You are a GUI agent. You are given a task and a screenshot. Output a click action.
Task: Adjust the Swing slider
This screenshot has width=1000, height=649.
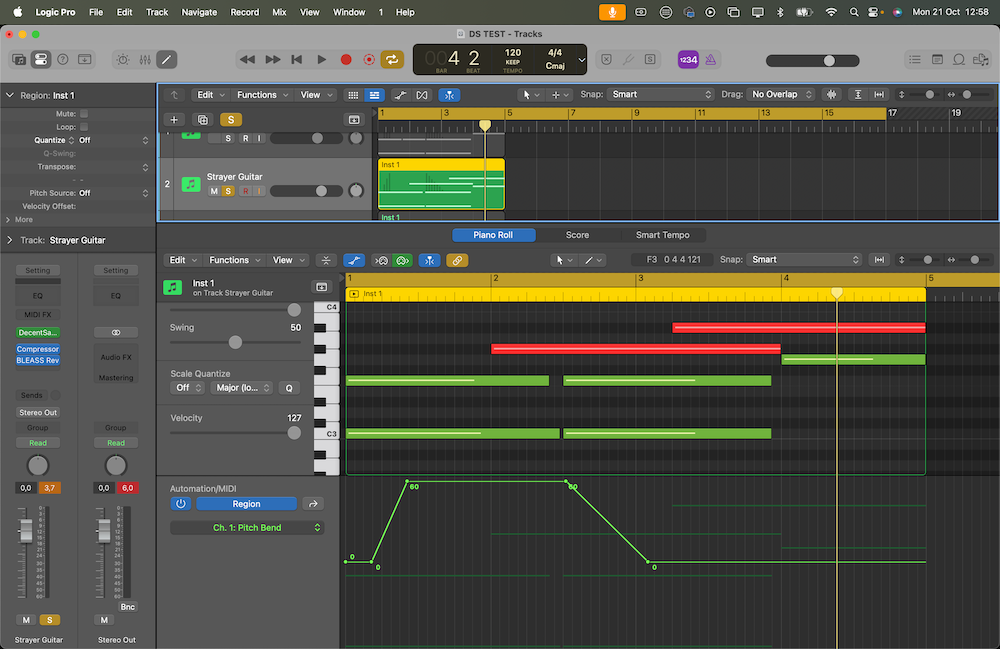click(x=235, y=342)
